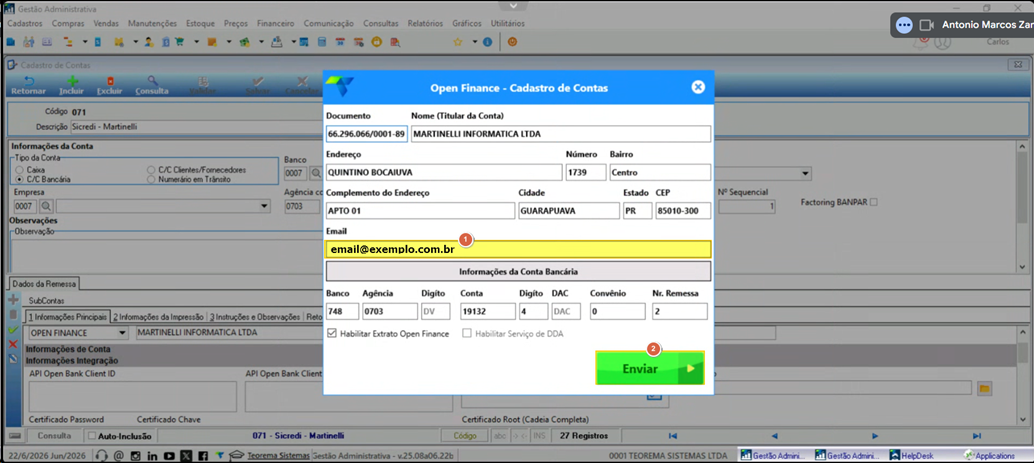This screenshot has height=463, width=1034.
Task: Open the dropdown right of the Bairro field
Action: (x=805, y=173)
